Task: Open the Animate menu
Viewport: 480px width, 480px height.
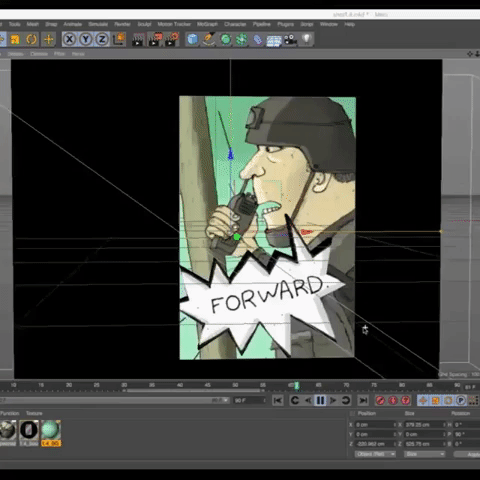Action: coord(73,24)
